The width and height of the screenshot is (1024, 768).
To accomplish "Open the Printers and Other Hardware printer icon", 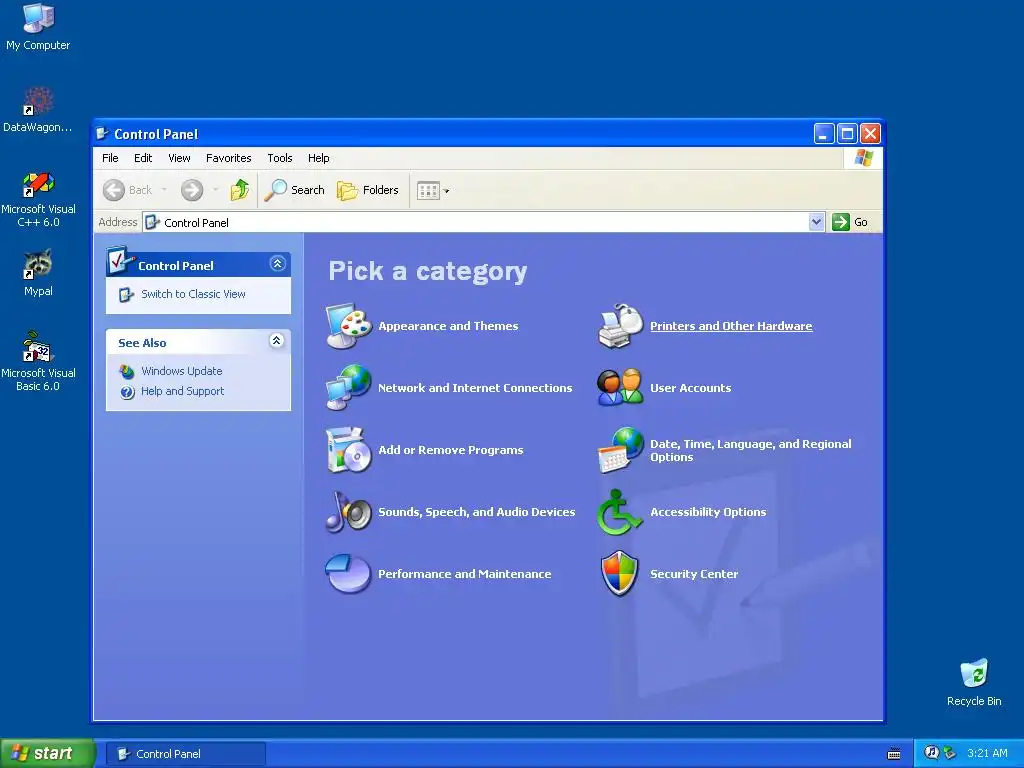I will (620, 325).
